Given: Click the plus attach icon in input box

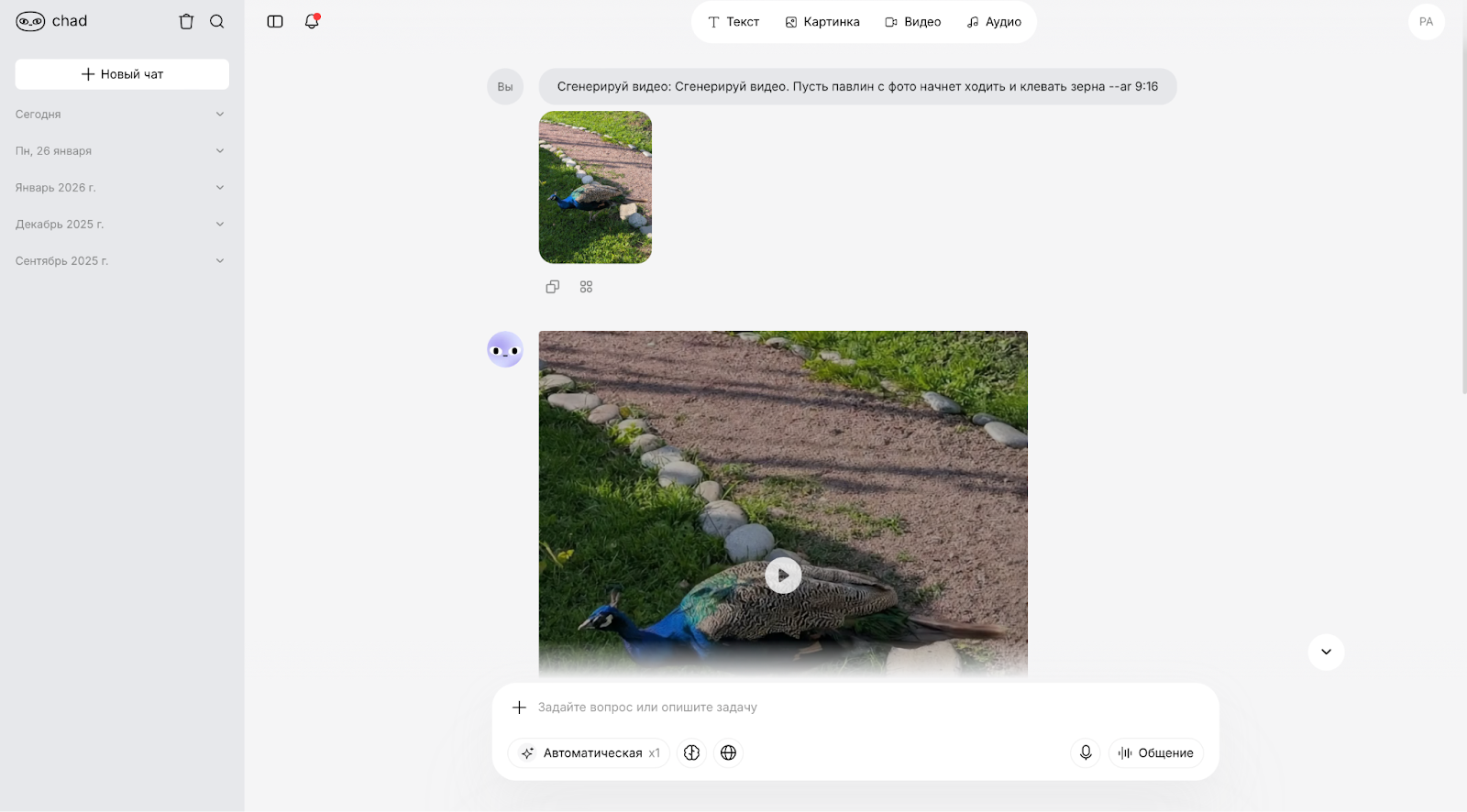Looking at the screenshot, I should pyautogui.click(x=519, y=708).
